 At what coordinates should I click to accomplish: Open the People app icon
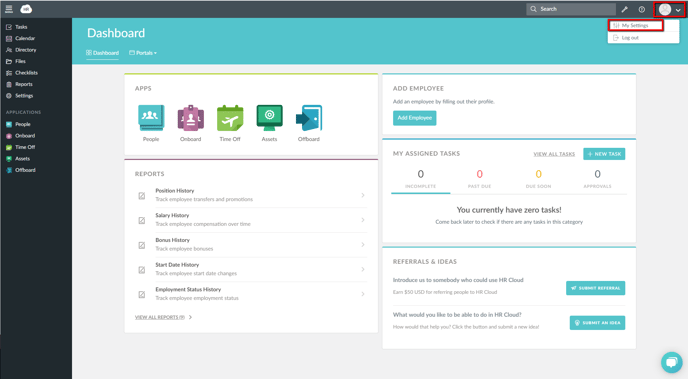(151, 118)
